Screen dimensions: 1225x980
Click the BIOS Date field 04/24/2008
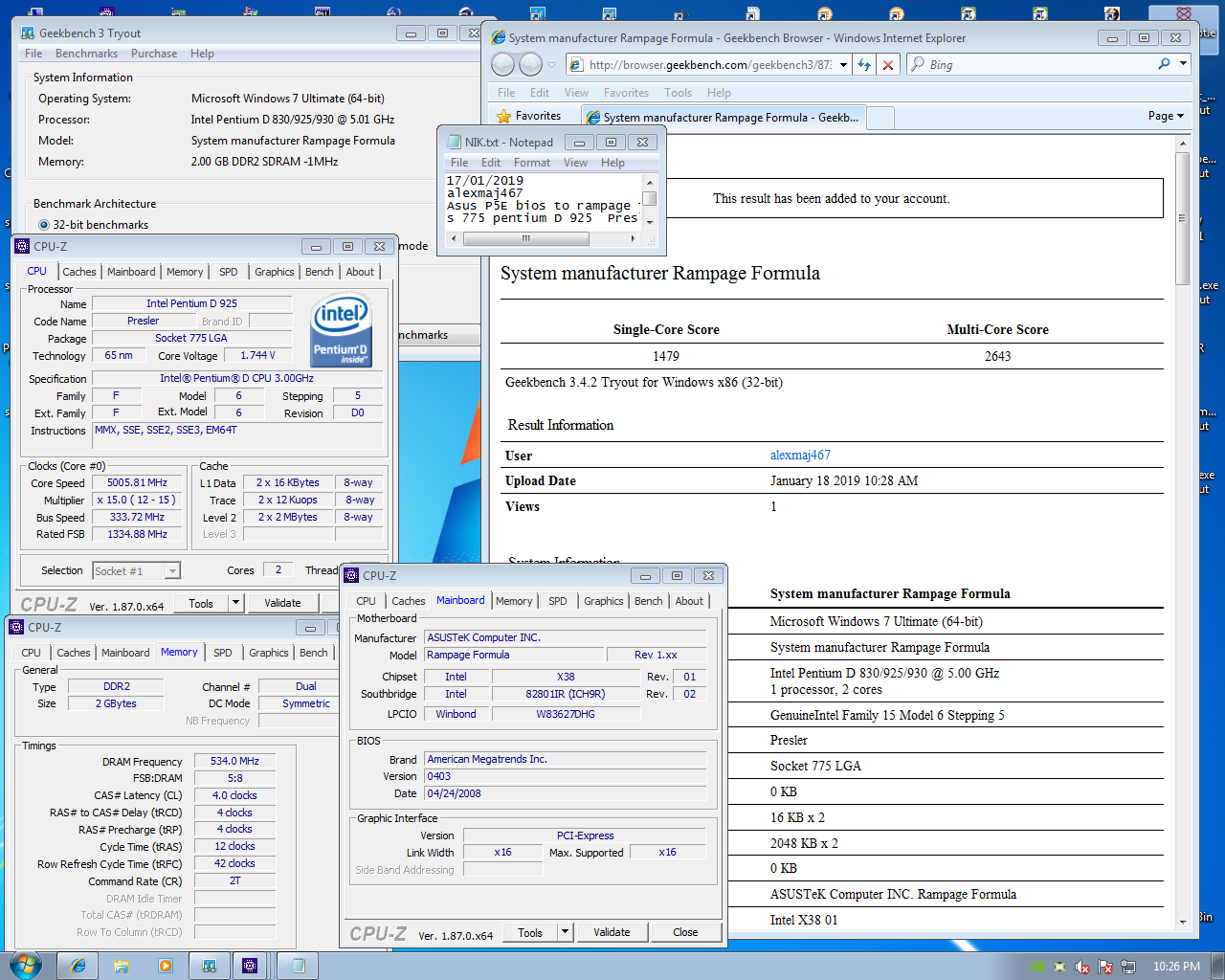point(566,793)
